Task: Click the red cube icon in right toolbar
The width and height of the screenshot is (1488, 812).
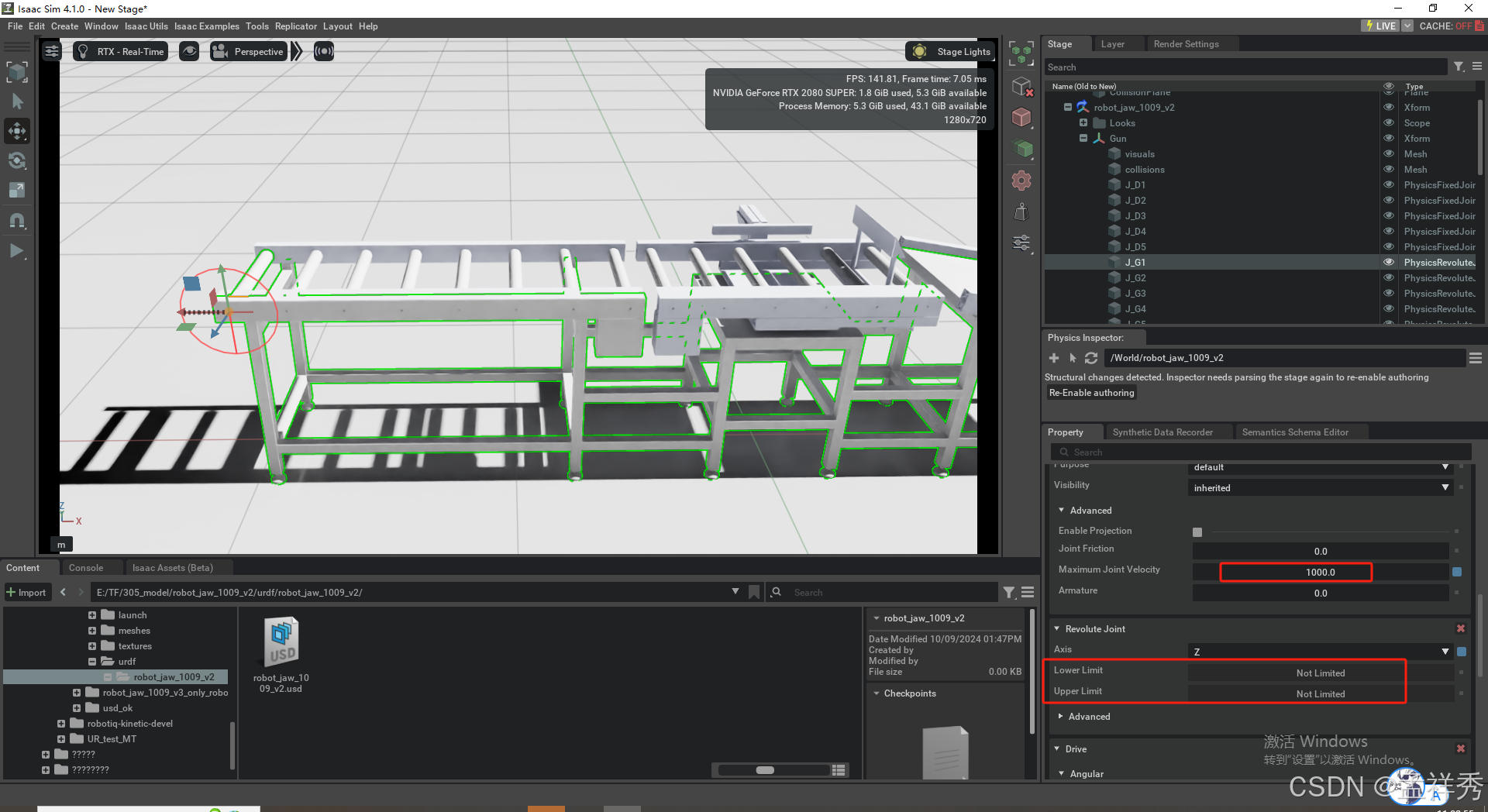Action: 1021,118
